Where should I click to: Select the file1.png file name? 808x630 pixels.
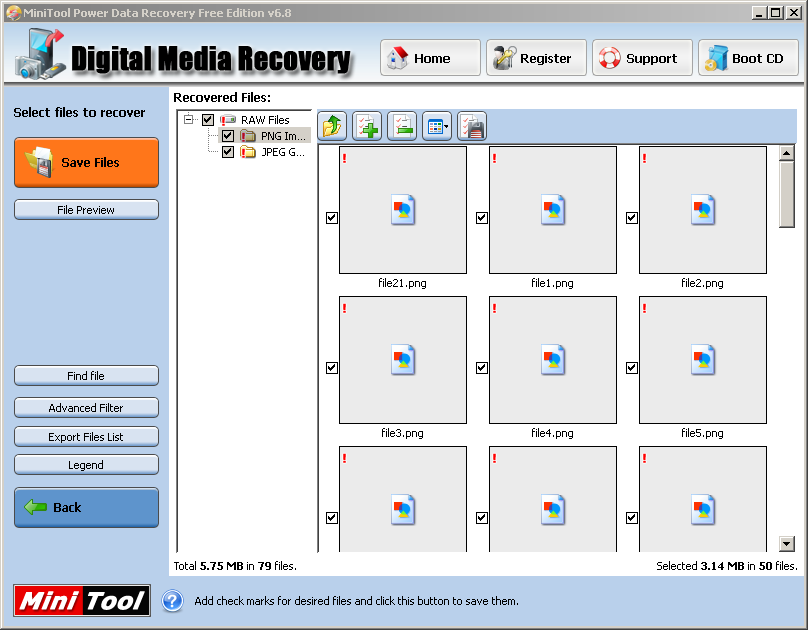click(552, 283)
